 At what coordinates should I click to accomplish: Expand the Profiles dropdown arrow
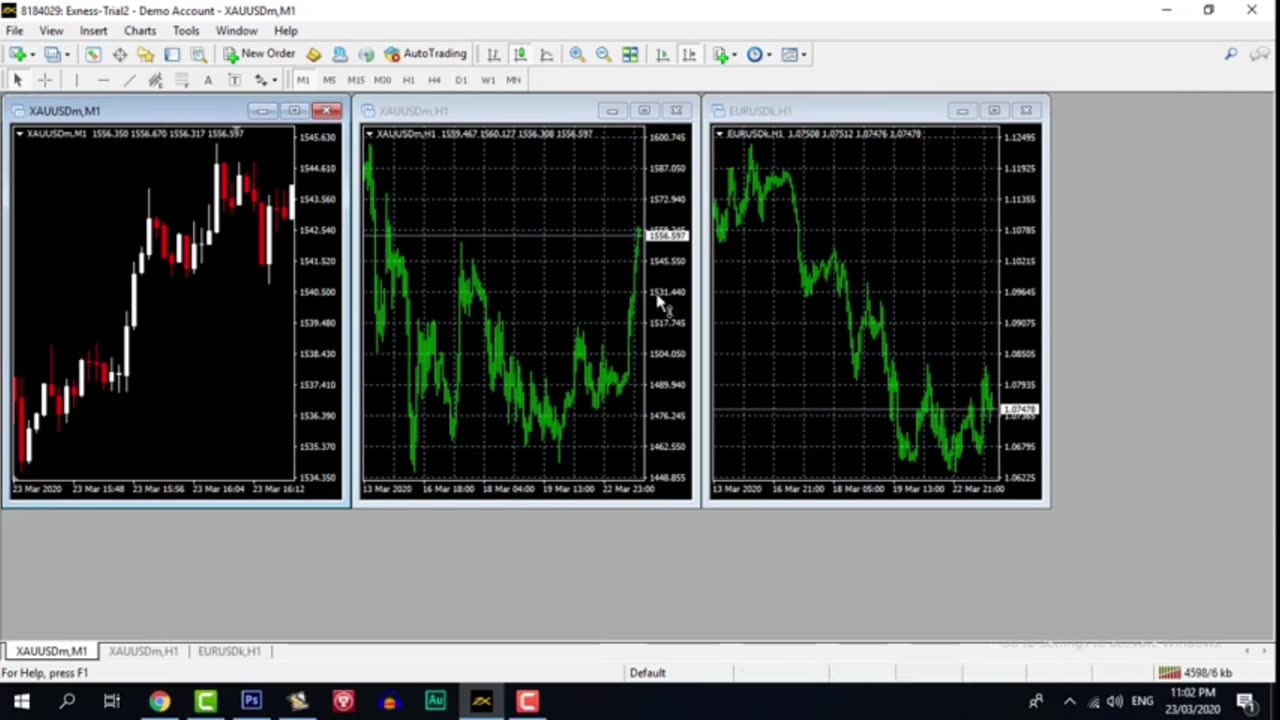tap(67, 54)
